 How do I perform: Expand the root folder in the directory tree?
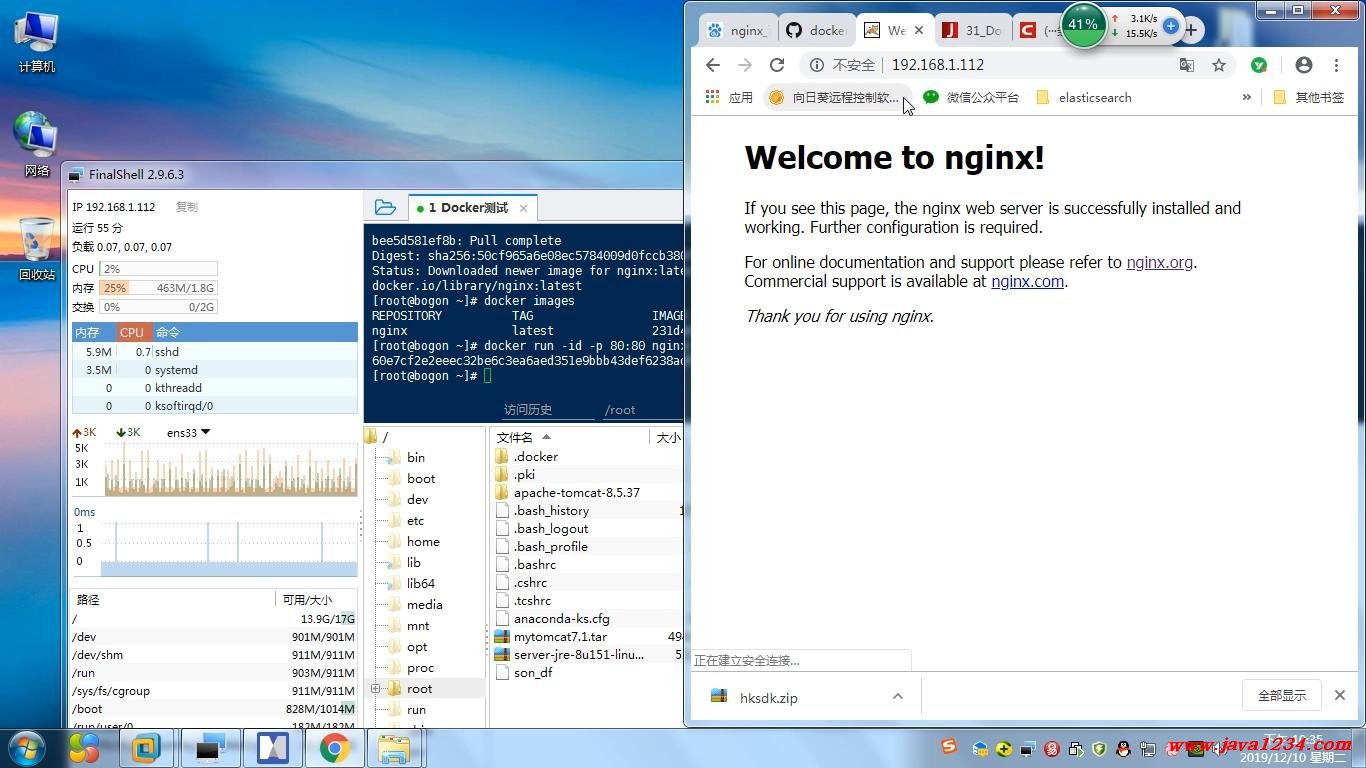[376, 689]
